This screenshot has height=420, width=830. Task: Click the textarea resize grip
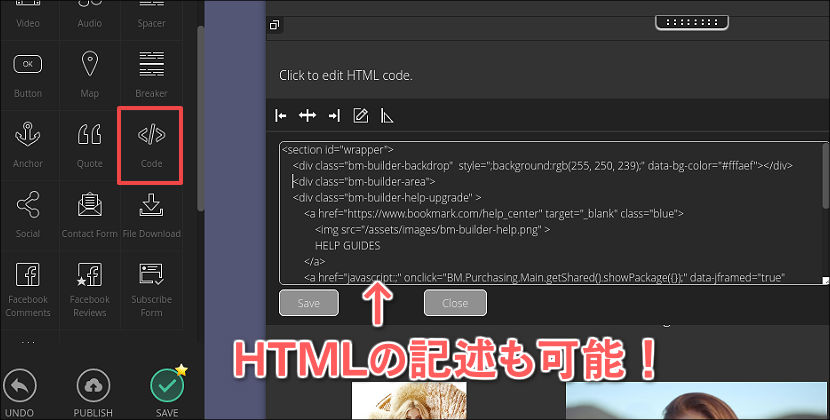pyautogui.click(x=825, y=281)
